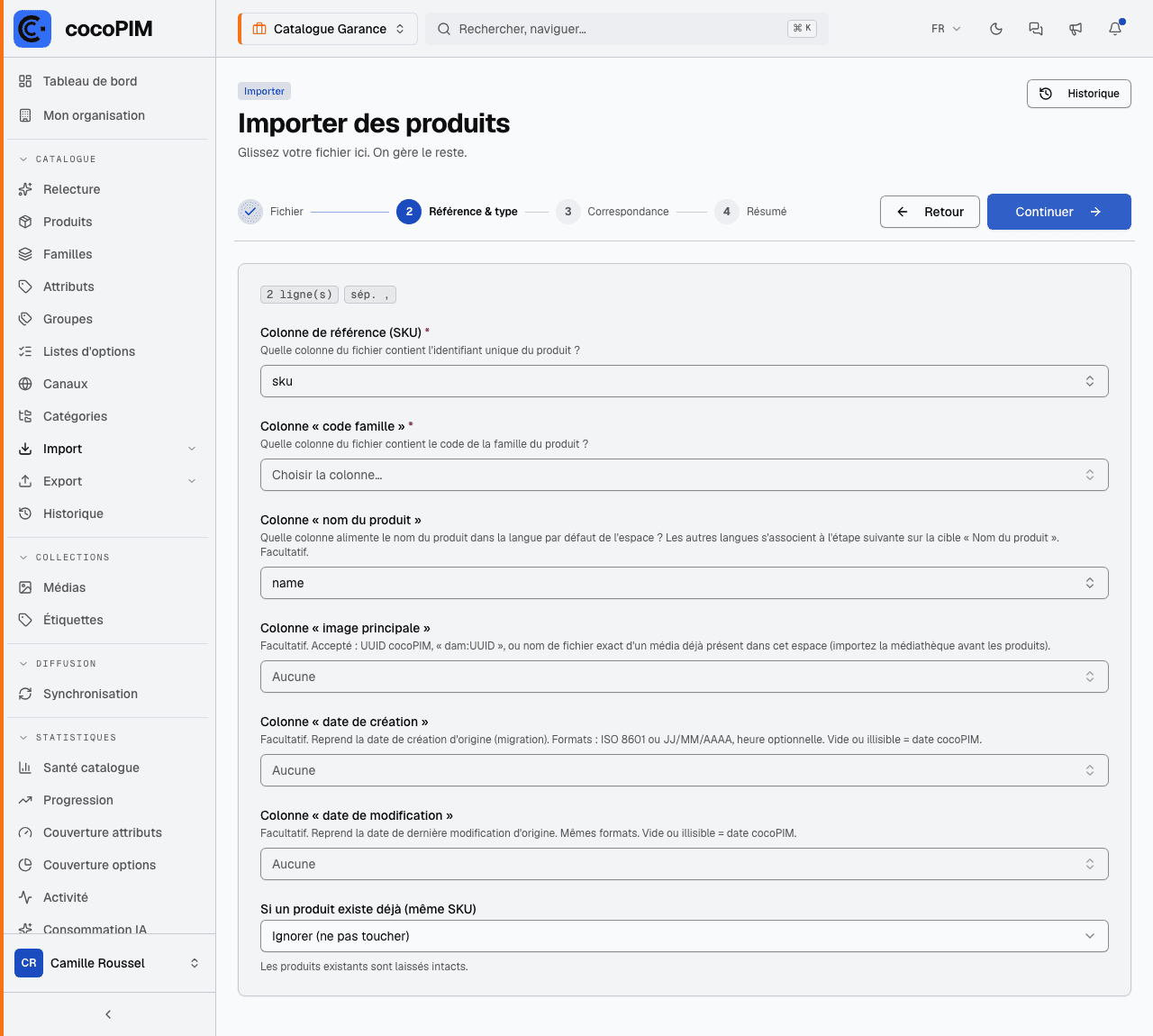The width and height of the screenshot is (1153, 1036).
Task: Open the notifications bell
Action: (1115, 29)
